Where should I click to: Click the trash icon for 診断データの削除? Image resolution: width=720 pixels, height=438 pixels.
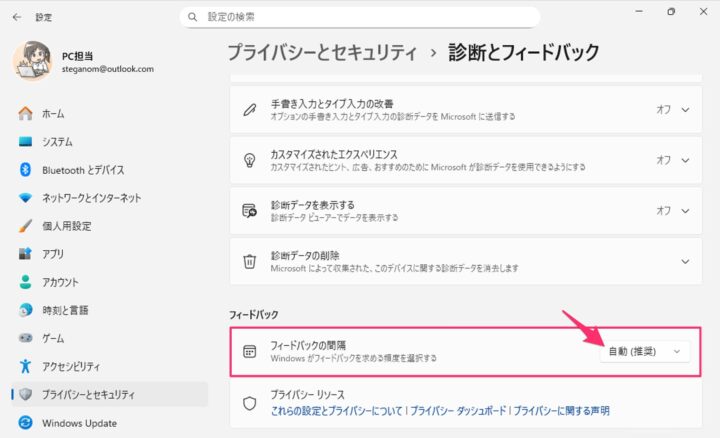point(250,261)
